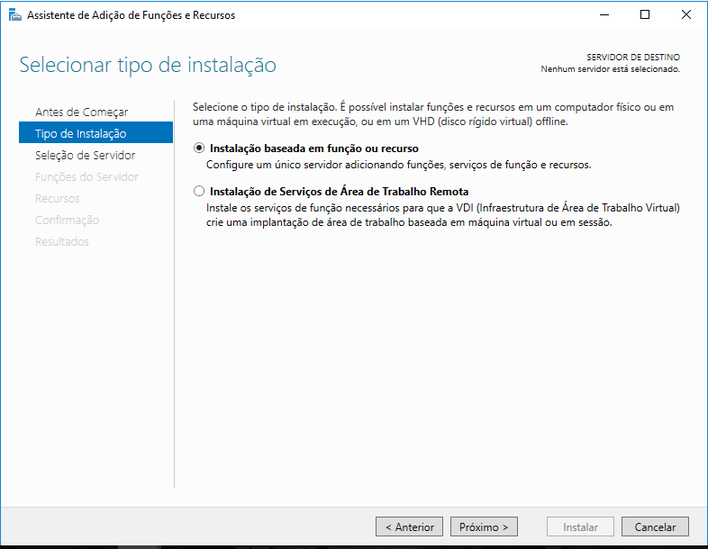Open the Antes de Começar step
The width and height of the screenshot is (708, 549).
[82, 112]
